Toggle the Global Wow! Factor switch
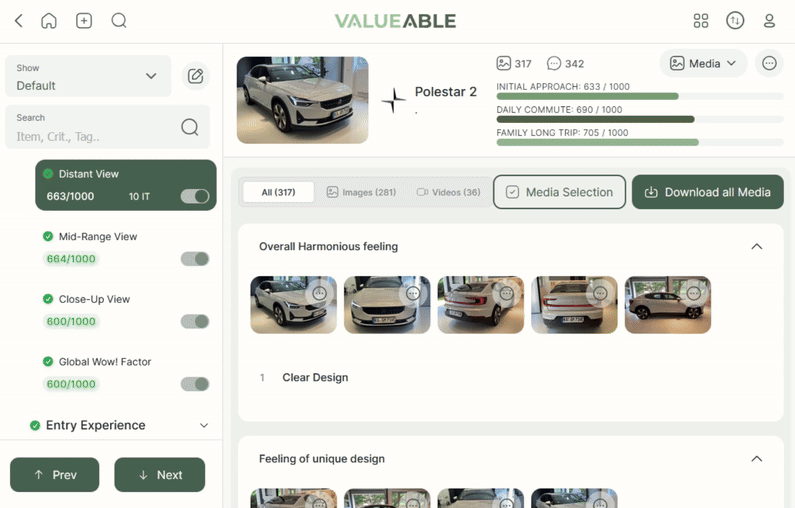The height and width of the screenshot is (508, 795). pyautogui.click(x=195, y=384)
